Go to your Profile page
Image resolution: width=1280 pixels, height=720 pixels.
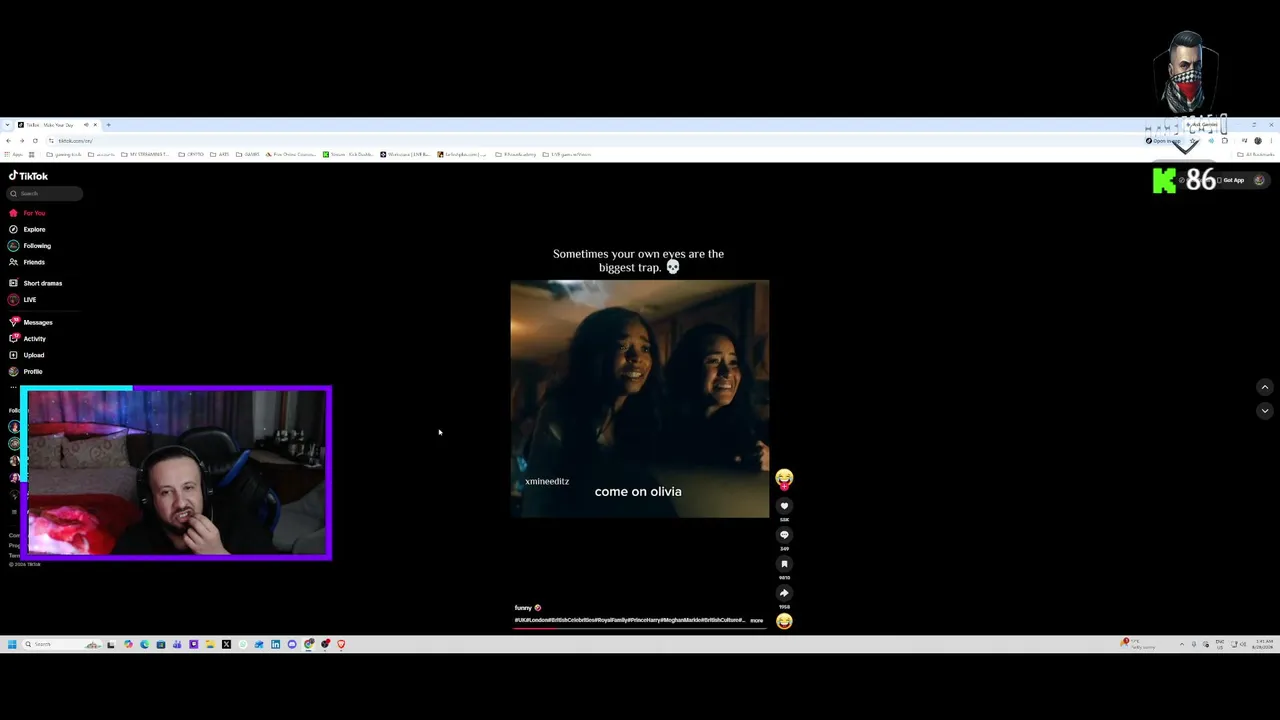(x=26, y=371)
